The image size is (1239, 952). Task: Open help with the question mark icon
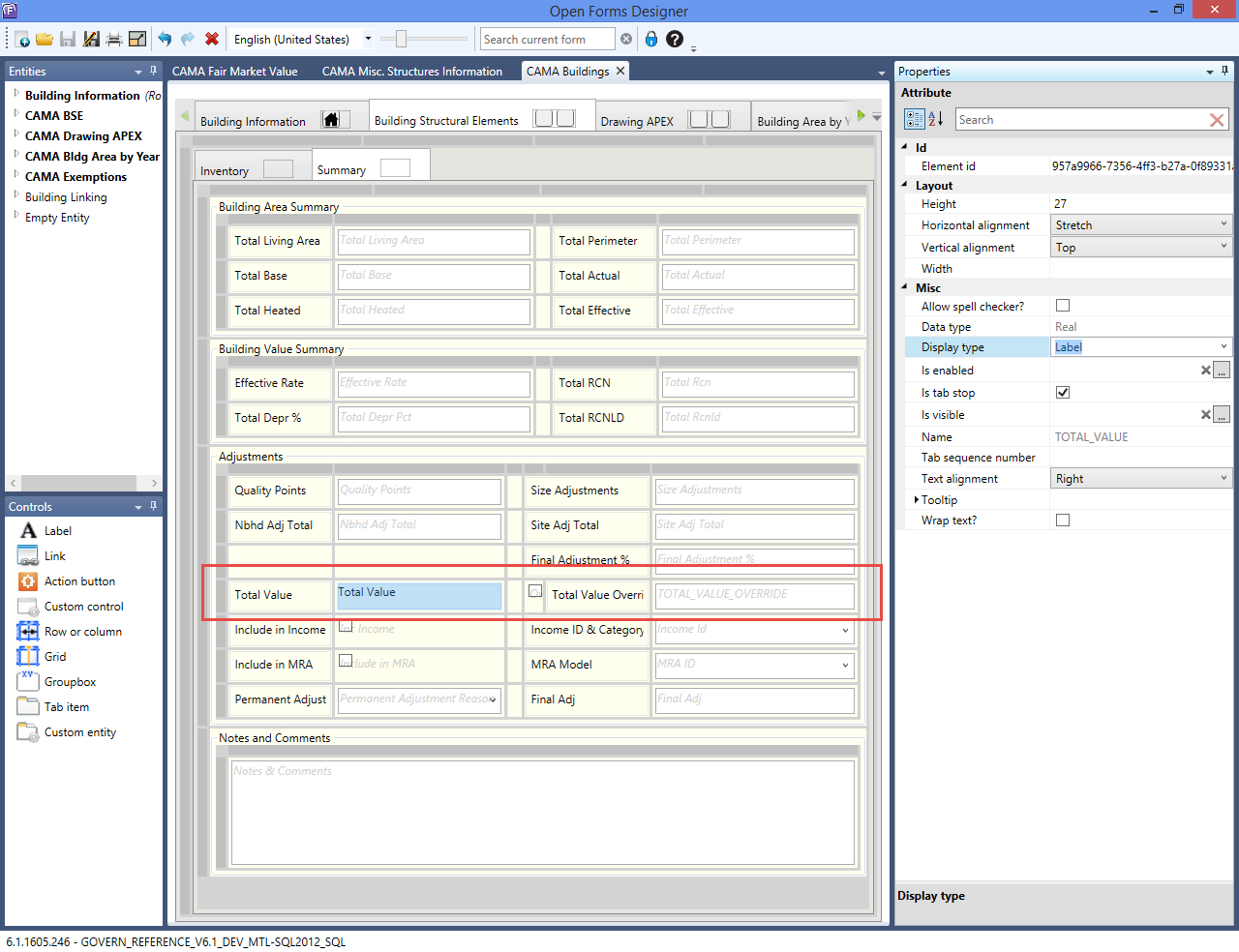click(x=675, y=40)
